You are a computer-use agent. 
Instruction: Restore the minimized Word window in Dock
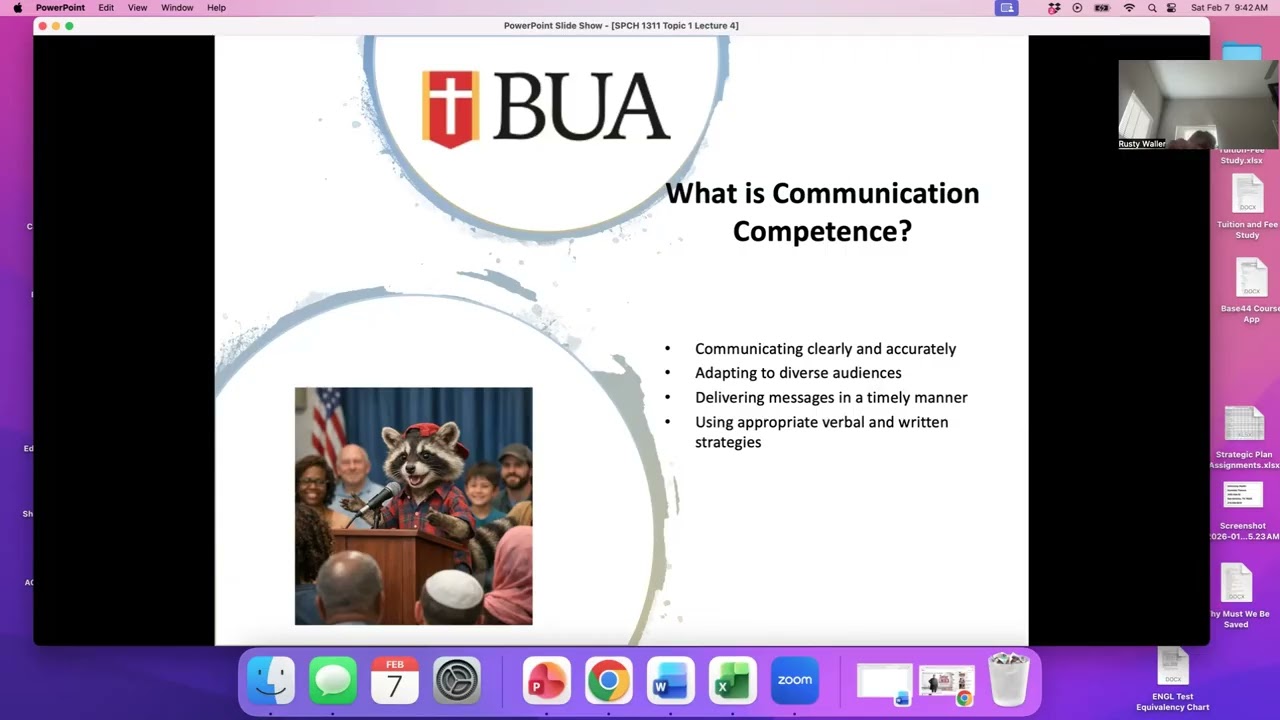coord(884,684)
